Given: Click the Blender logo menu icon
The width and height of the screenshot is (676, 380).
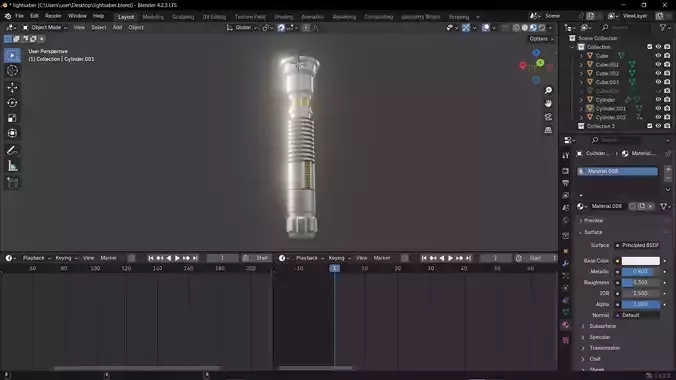Looking at the screenshot, I should tap(7, 16).
